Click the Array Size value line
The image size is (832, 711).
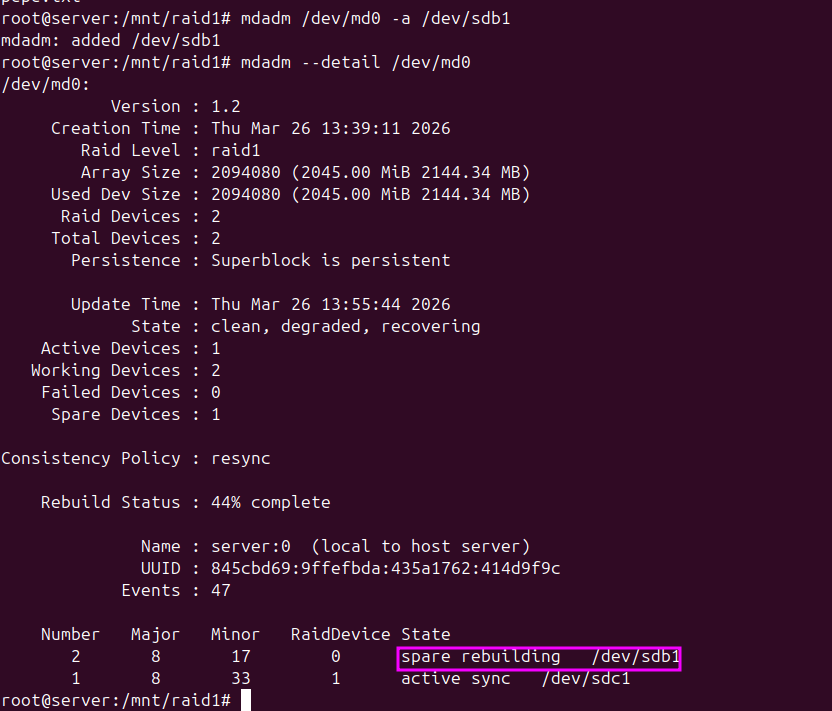point(370,172)
